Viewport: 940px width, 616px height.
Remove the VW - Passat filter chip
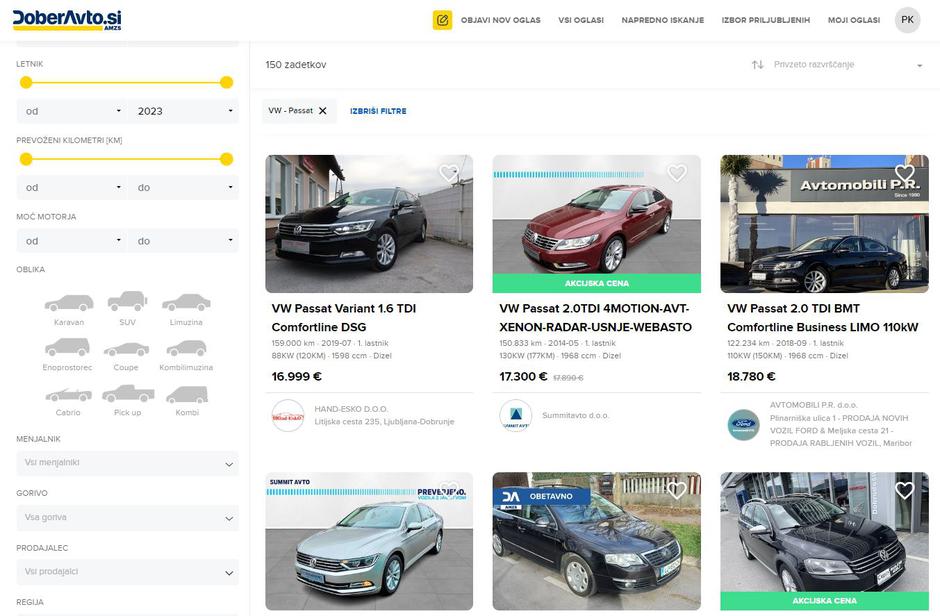click(x=323, y=111)
